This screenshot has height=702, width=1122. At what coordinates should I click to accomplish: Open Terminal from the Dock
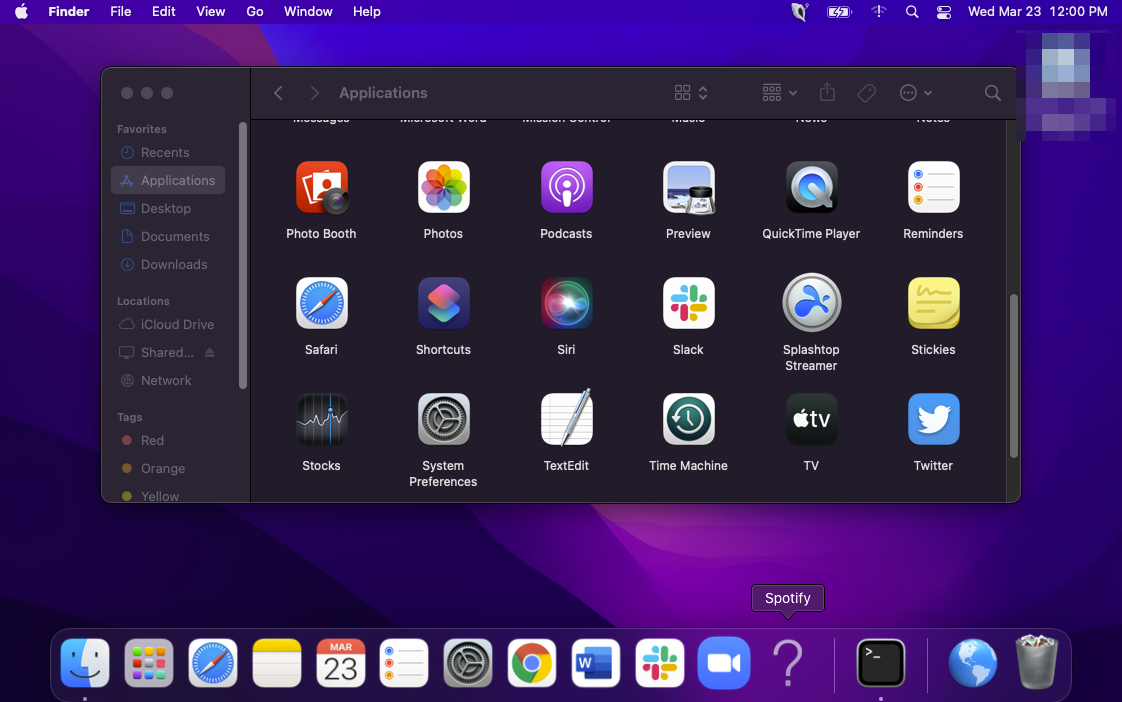881,663
